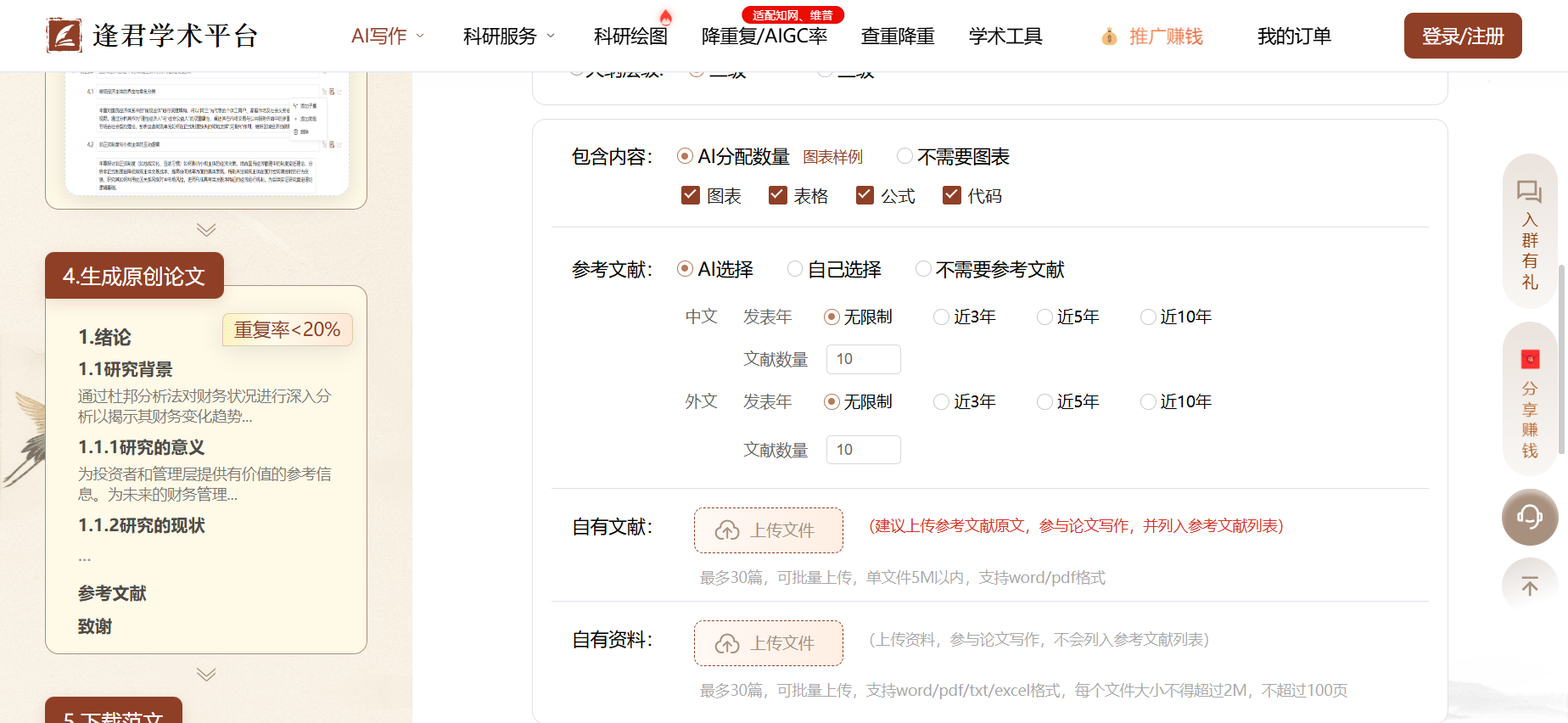Image resolution: width=1568 pixels, height=723 pixels.
Task: Open the 科研服务 dropdown menu
Action: coord(509,36)
